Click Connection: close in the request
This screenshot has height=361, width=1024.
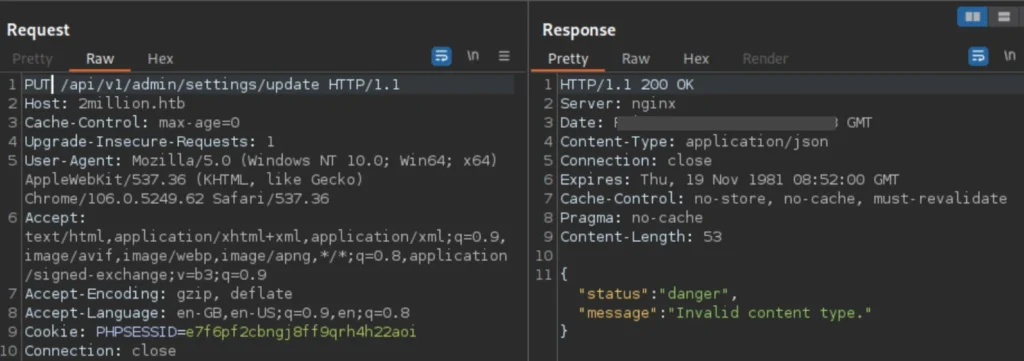(x=100, y=351)
